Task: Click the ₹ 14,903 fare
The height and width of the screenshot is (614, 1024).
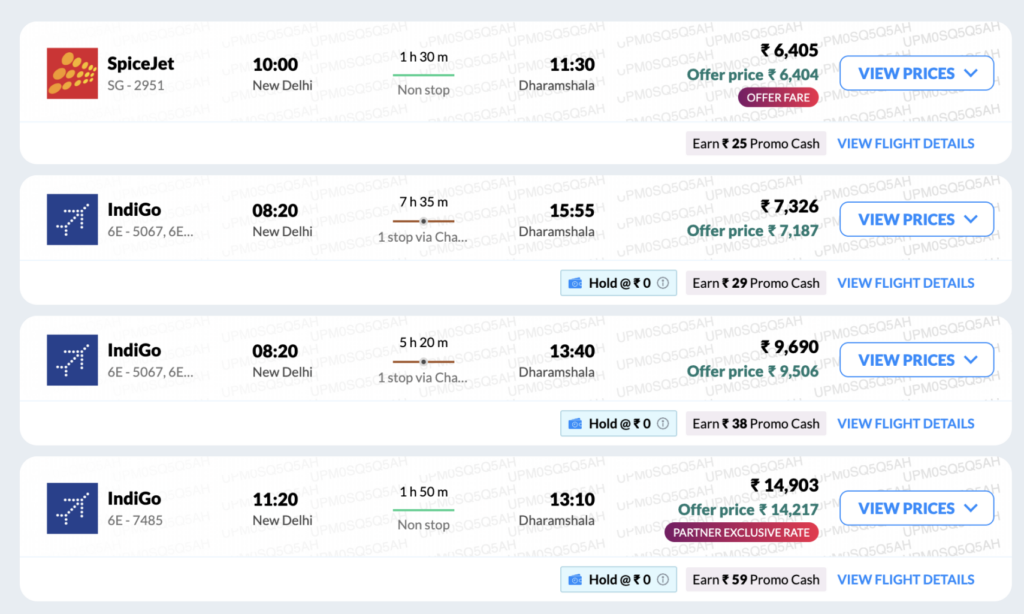Action: (784, 485)
